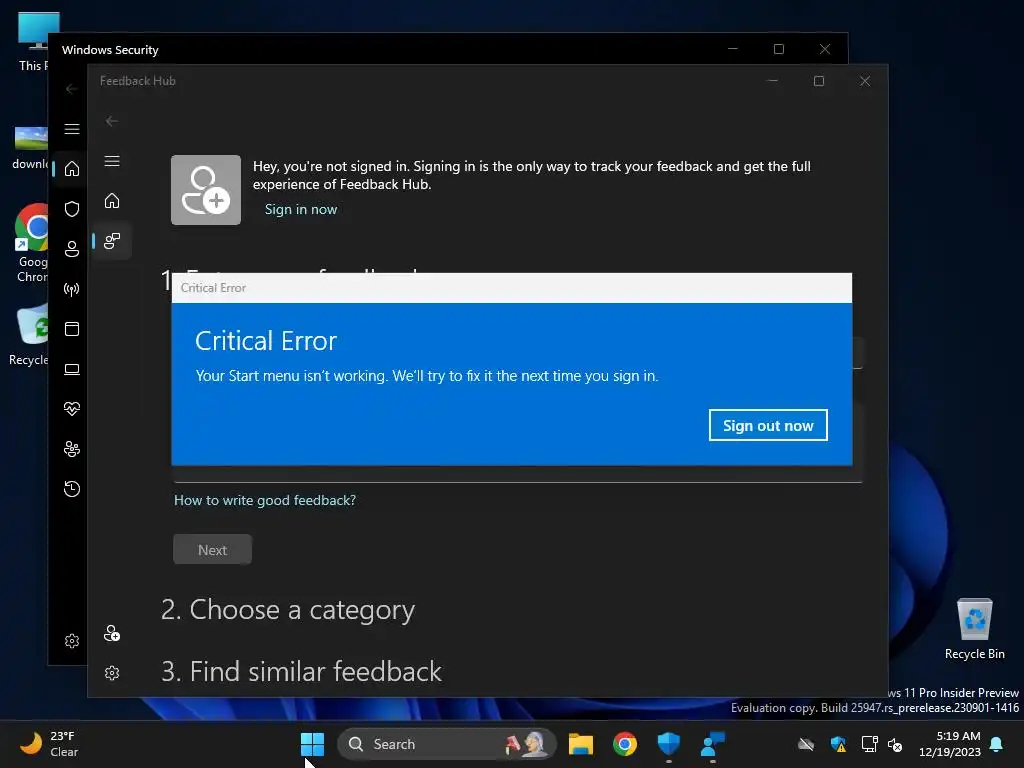Open the weather widget showing 23°F
The width and height of the screenshot is (1024, 768).
[49, 744]
